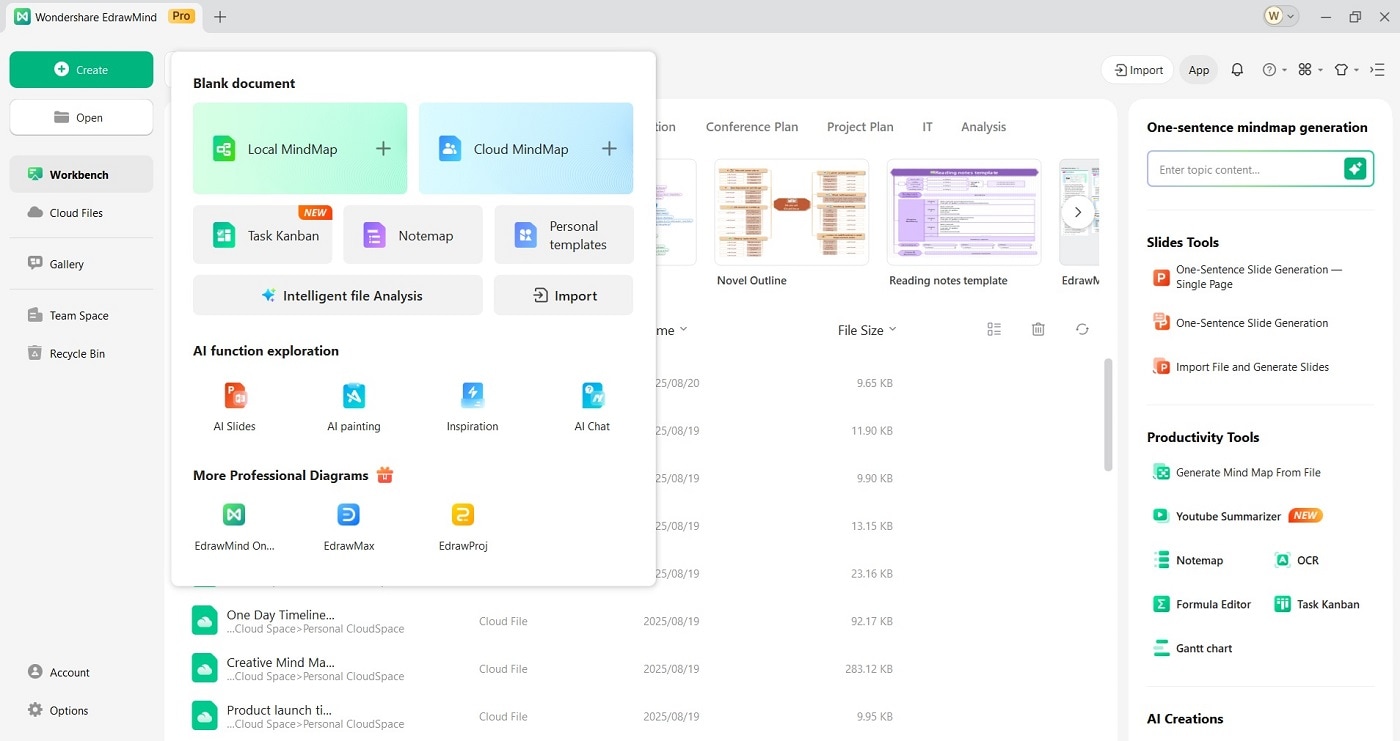Image resolution: width=1400 pixels, height=741 pixels.
Task: Create a new Cloud MindMap
Action: (526, 148)
